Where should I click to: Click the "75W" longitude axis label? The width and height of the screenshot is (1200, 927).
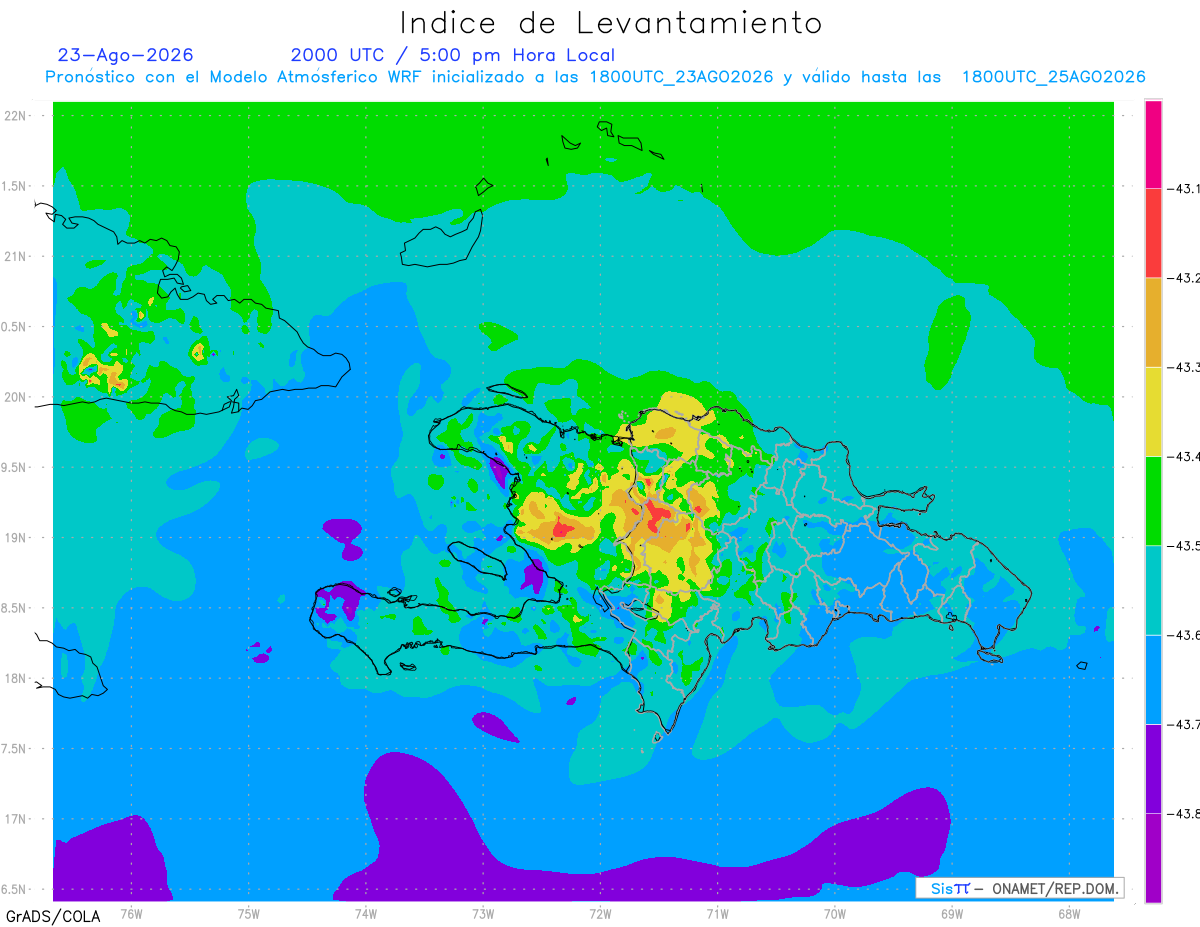(249, 914)
